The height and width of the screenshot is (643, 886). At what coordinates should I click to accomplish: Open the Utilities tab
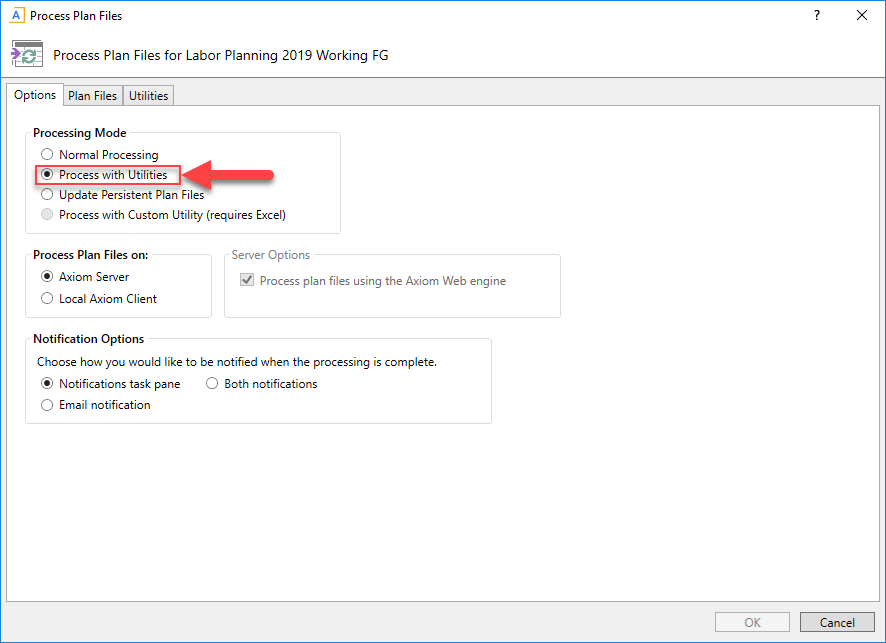[x=148, y=96]
